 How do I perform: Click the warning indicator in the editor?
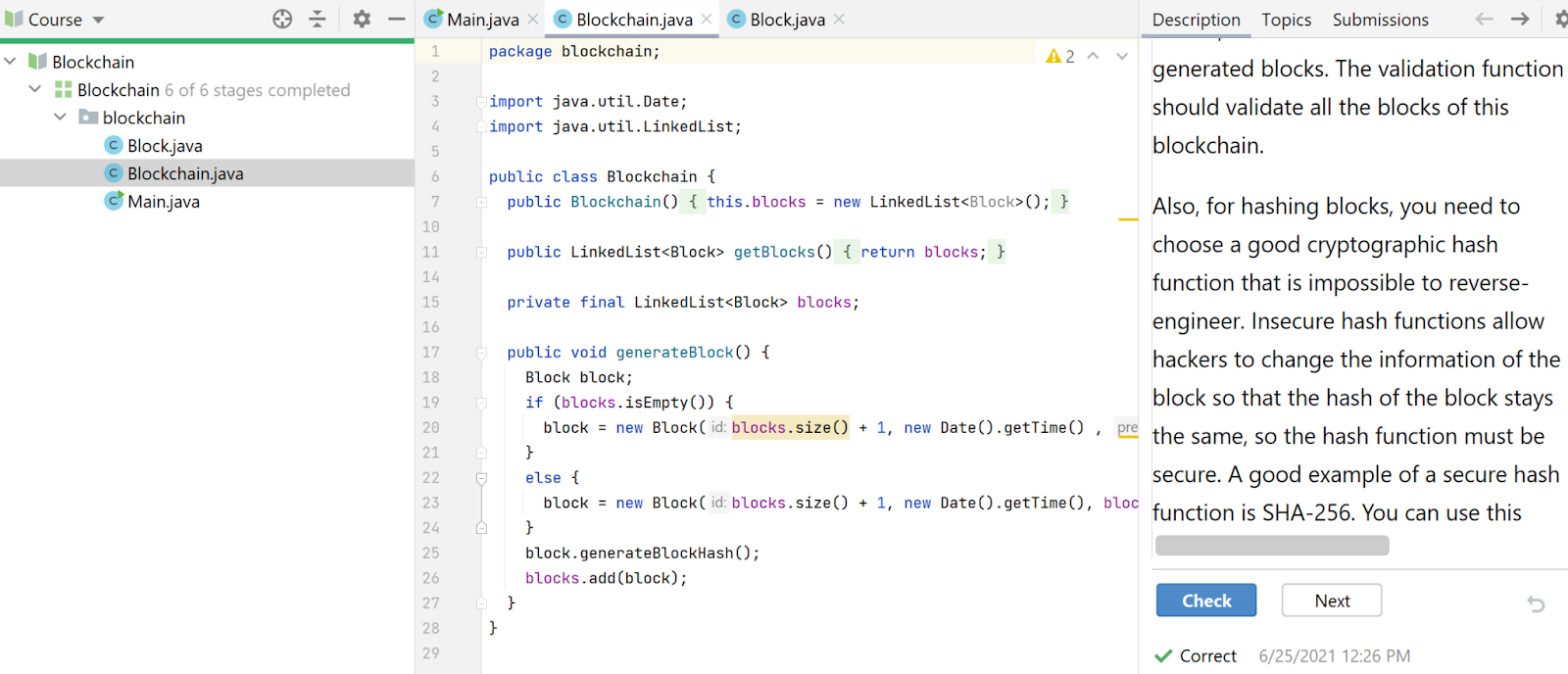click(1058, 57)
